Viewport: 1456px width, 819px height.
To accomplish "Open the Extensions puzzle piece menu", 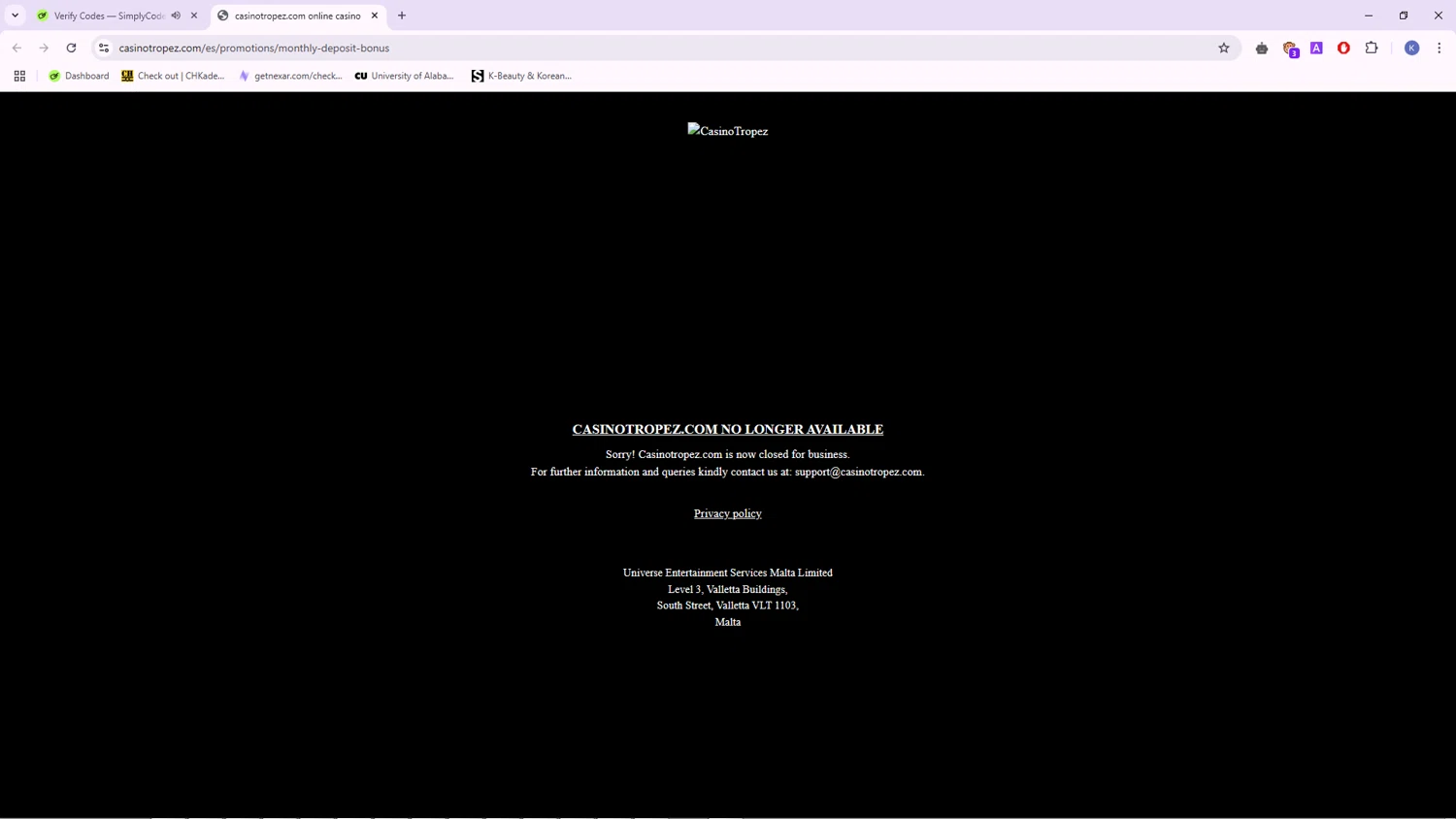I will (1372, 48).
